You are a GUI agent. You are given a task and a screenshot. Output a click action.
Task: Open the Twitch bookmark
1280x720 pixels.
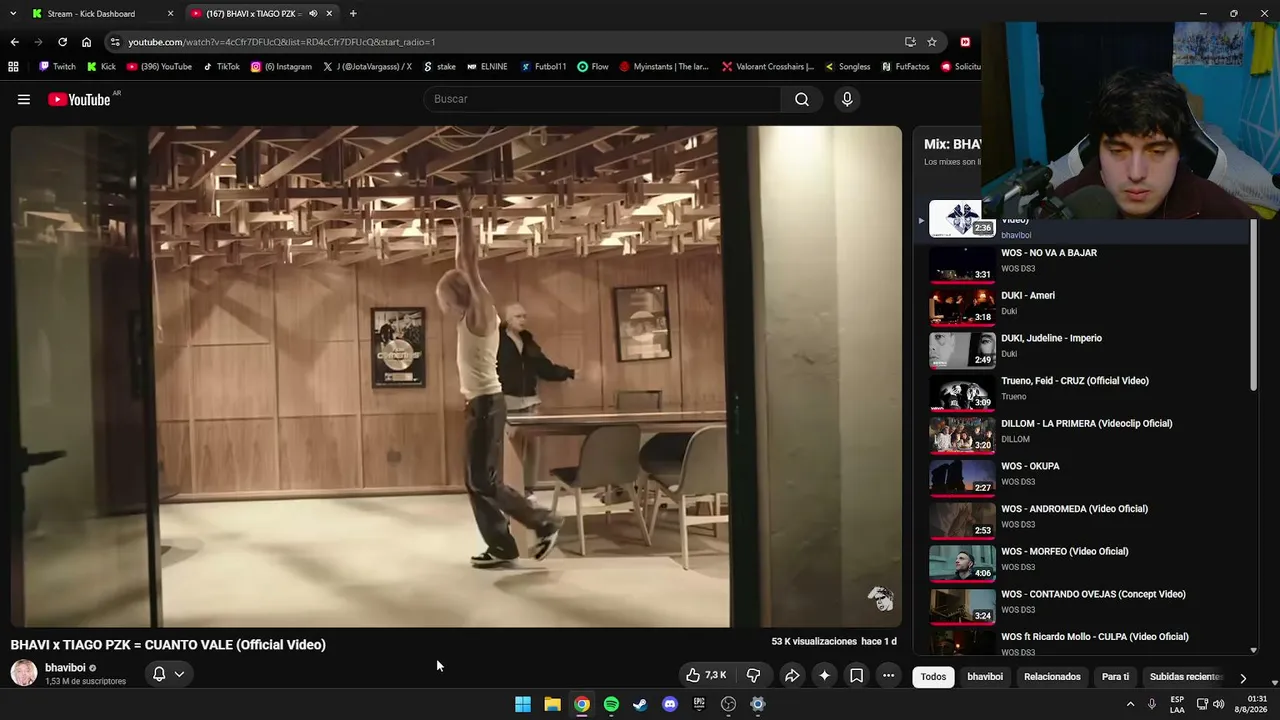pyautogui.click(x=57, y=67)
